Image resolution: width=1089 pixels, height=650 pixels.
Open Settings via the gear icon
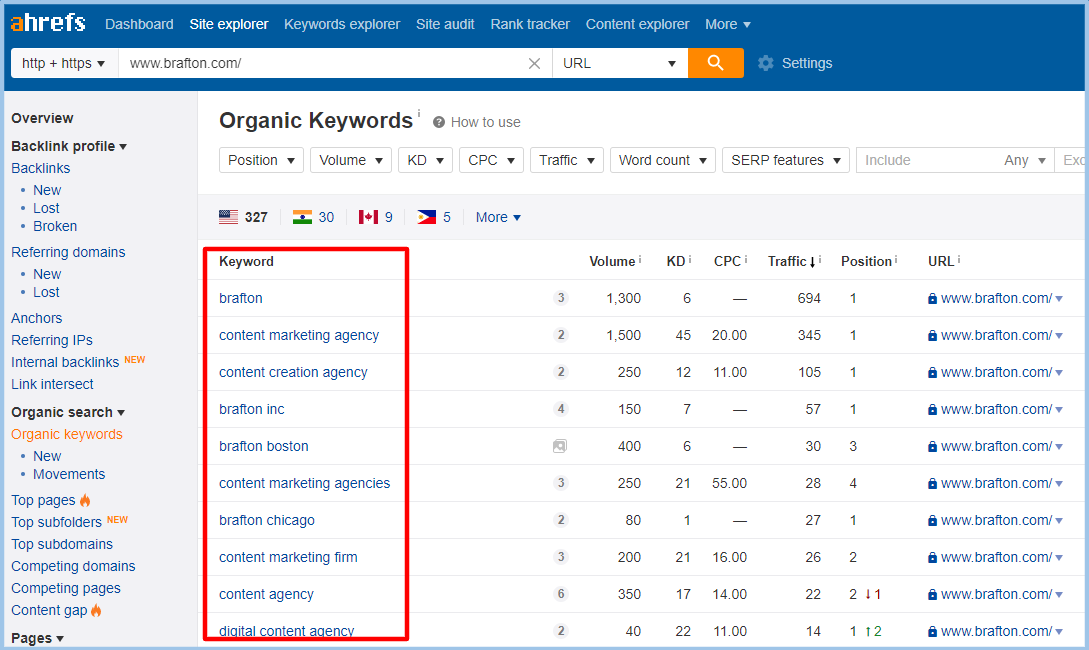765,63
